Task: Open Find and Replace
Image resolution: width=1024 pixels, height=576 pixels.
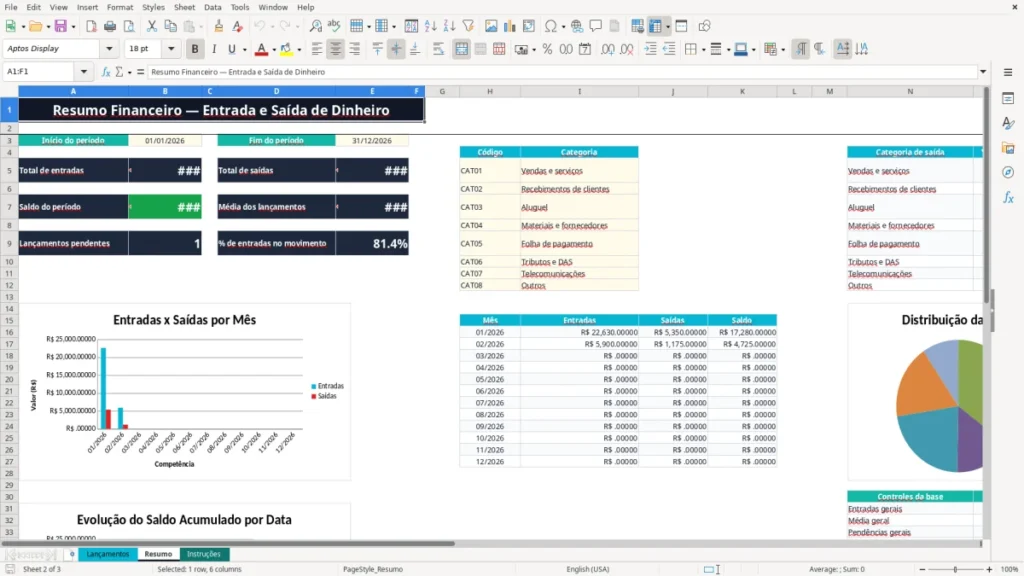Action: click(x=315, y=26)
